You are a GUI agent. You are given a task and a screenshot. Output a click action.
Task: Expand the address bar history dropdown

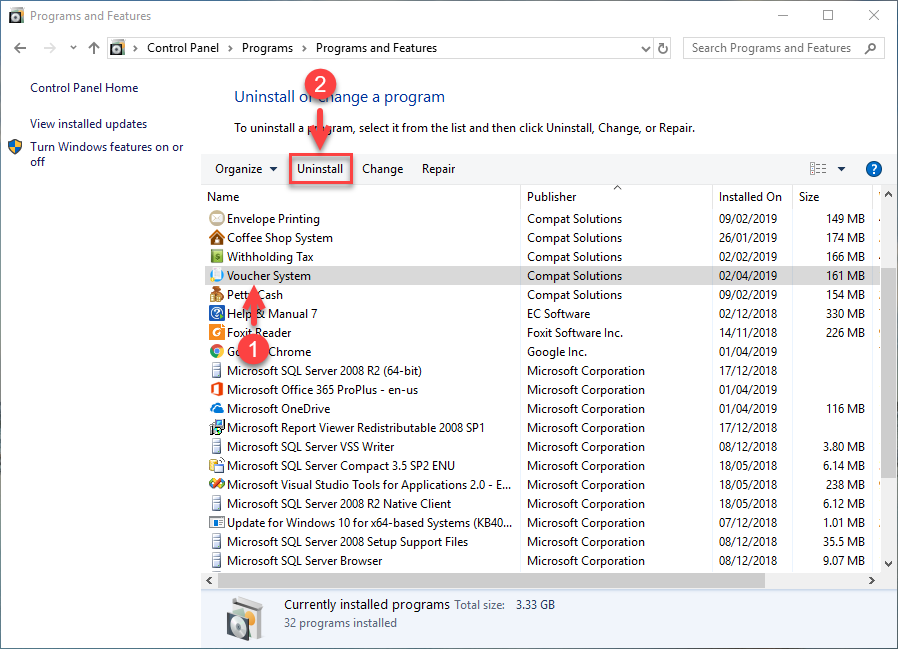click(645, 49)
